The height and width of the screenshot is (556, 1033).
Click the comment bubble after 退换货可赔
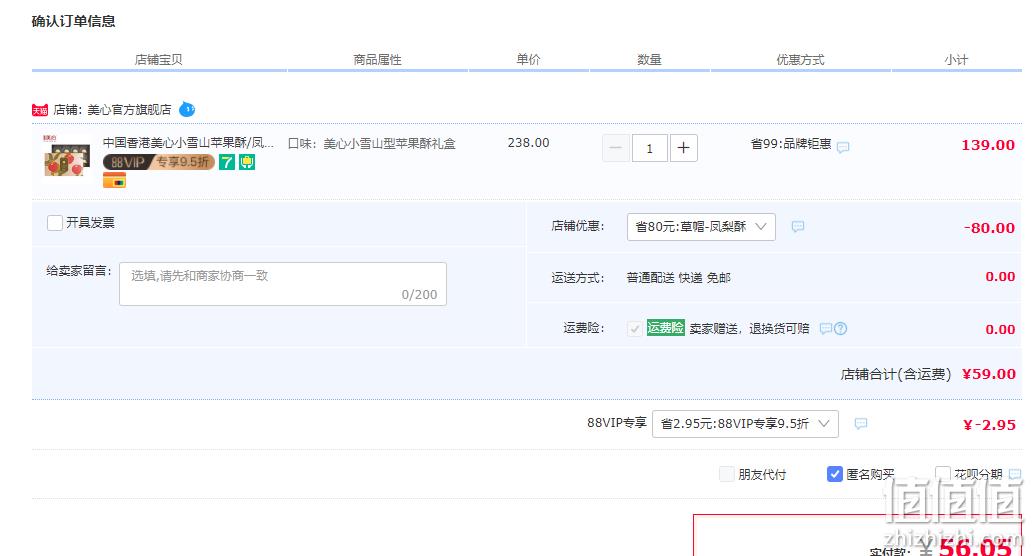click(x=825, y=328)
